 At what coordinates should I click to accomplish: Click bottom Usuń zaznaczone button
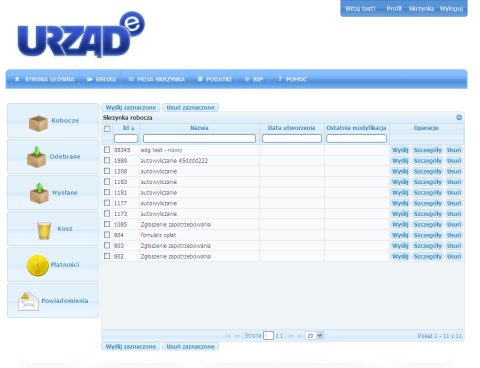pyautogui.click(x=190, y=347)
